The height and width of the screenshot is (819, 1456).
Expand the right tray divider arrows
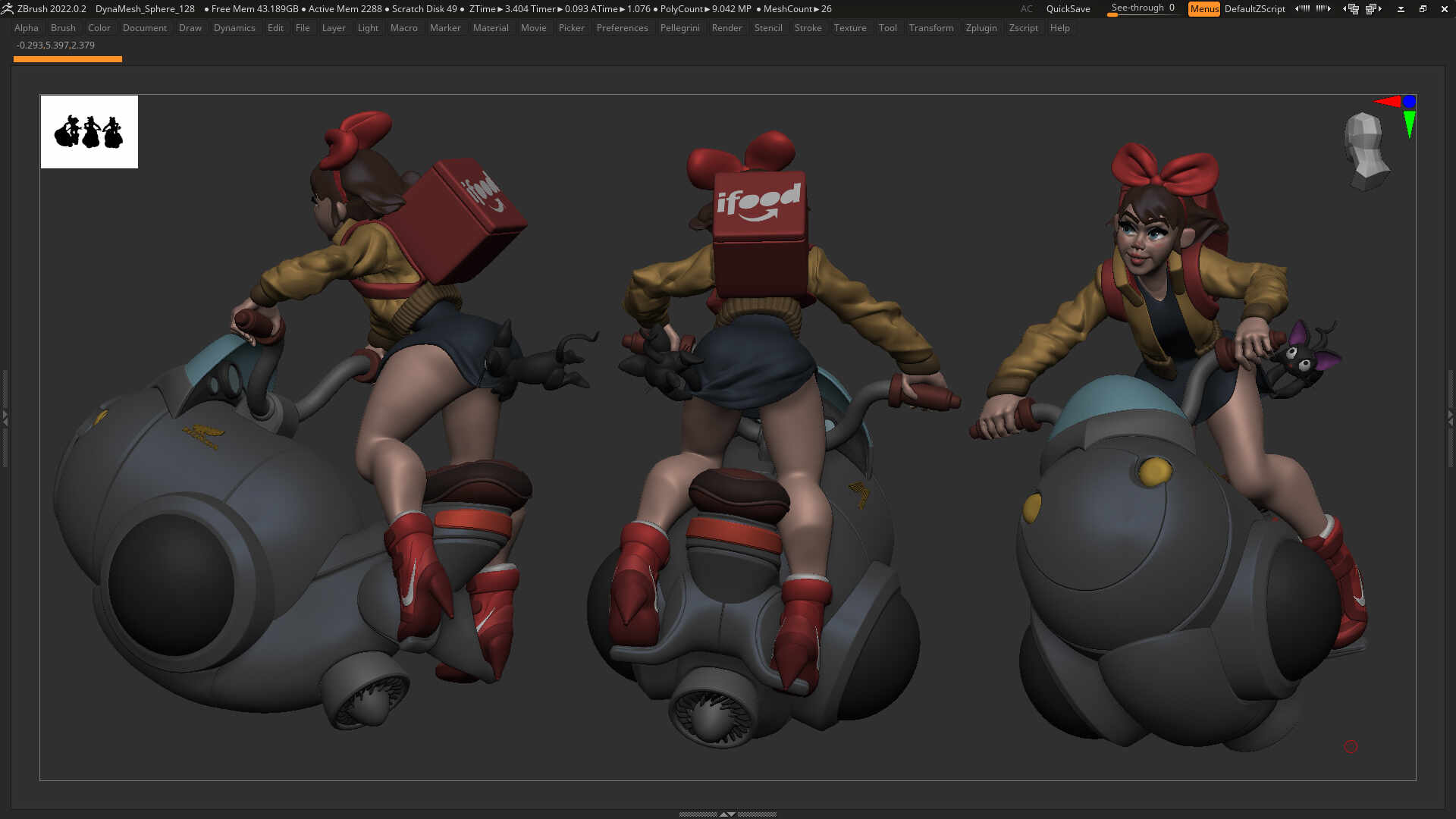[1451, 417]
